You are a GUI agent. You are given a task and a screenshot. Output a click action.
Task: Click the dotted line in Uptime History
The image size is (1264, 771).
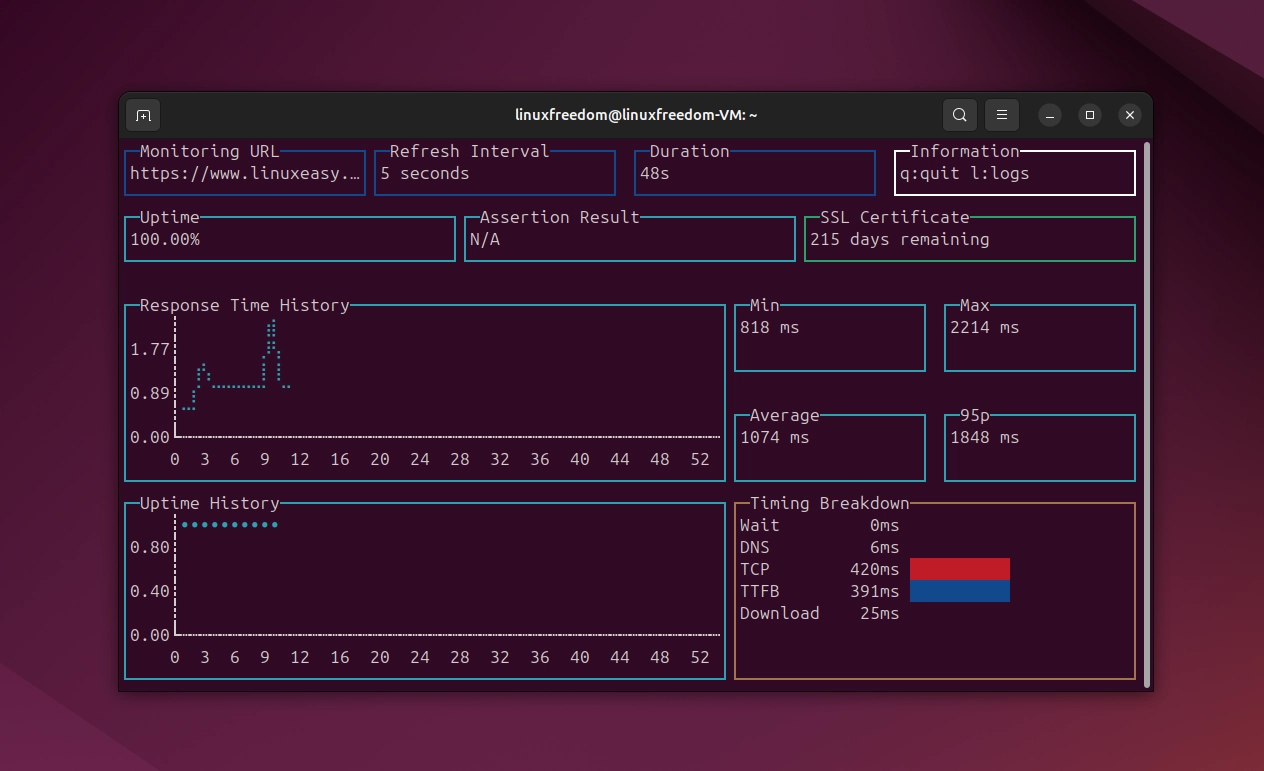pyautogui.click(x=229, y=524)
